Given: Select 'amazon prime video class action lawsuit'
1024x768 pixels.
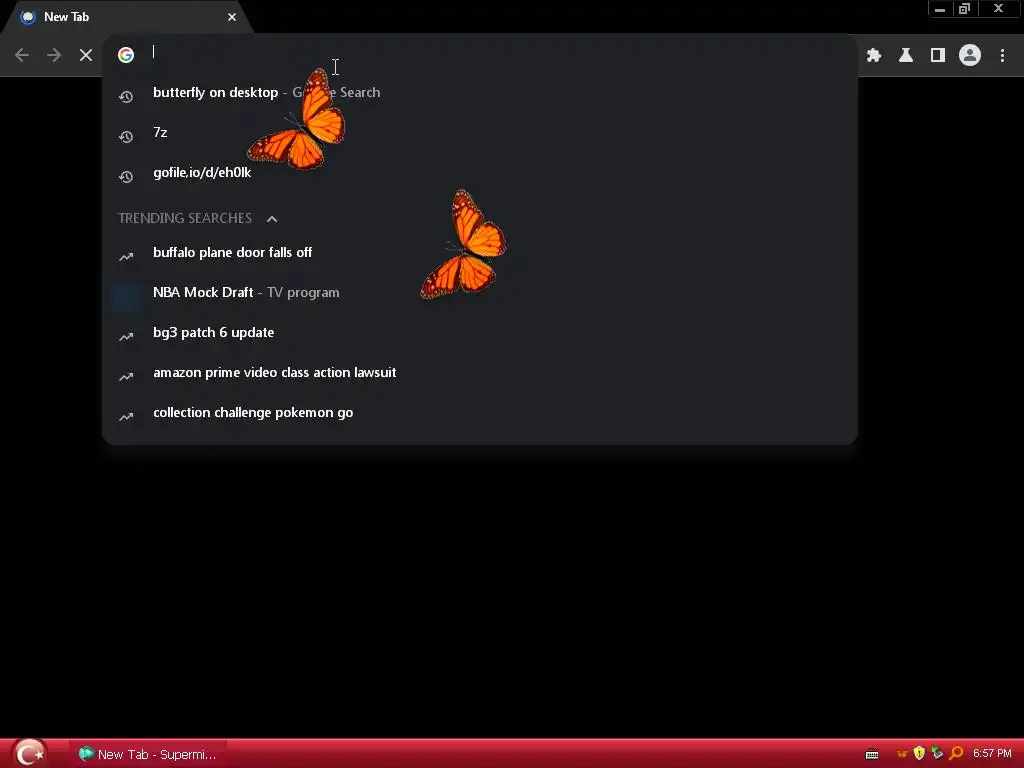Looking at the screenshot, I should (x=479, y=372).
